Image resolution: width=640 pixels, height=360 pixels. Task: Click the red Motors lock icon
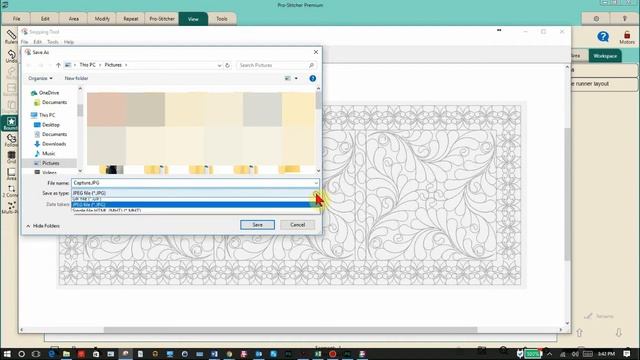pos(627,38)
